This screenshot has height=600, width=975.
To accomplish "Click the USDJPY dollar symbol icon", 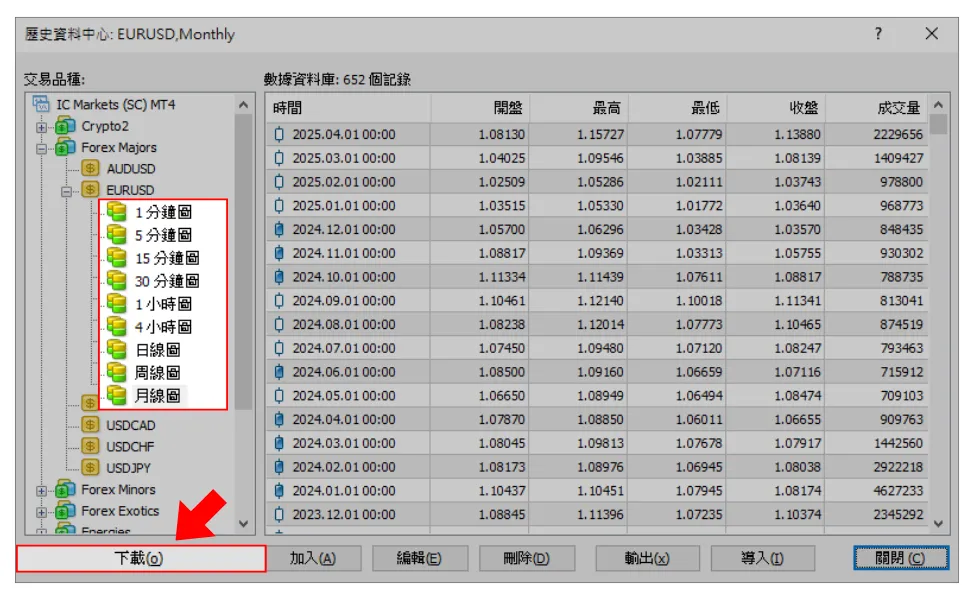I will [x=91, y=467].
